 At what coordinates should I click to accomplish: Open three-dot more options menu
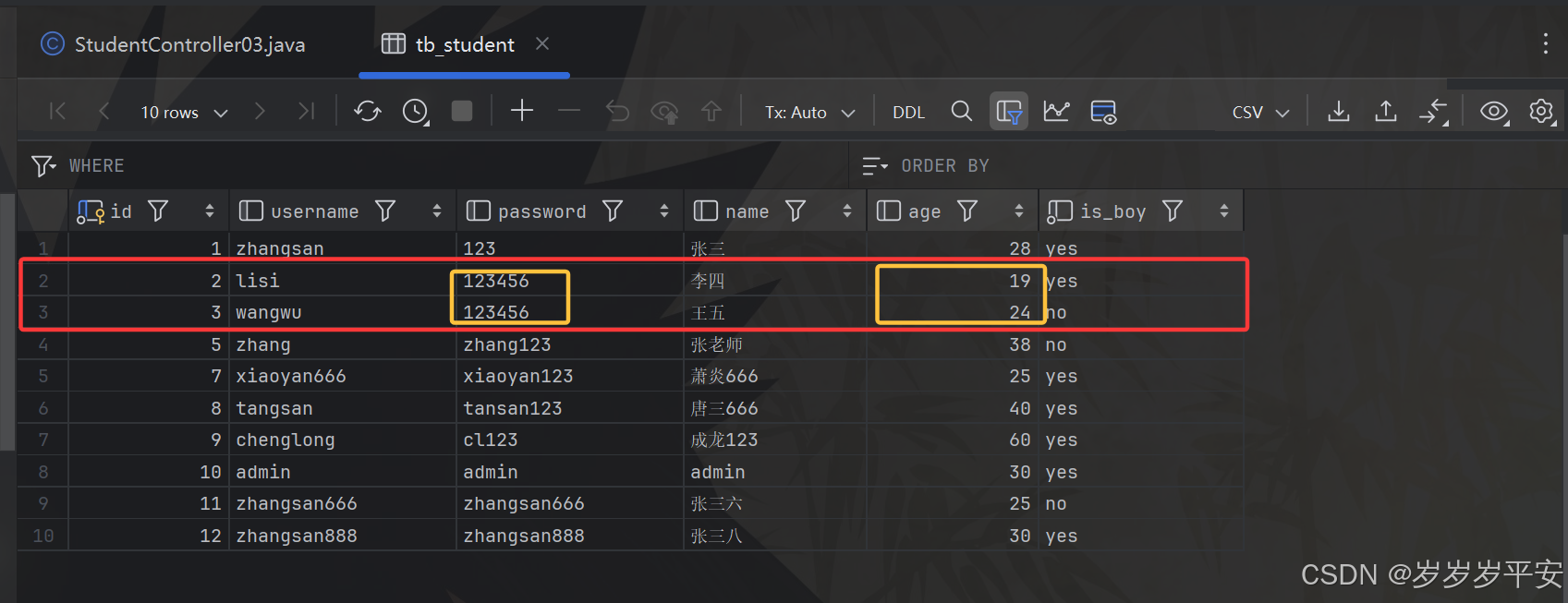click(1545, 43)
